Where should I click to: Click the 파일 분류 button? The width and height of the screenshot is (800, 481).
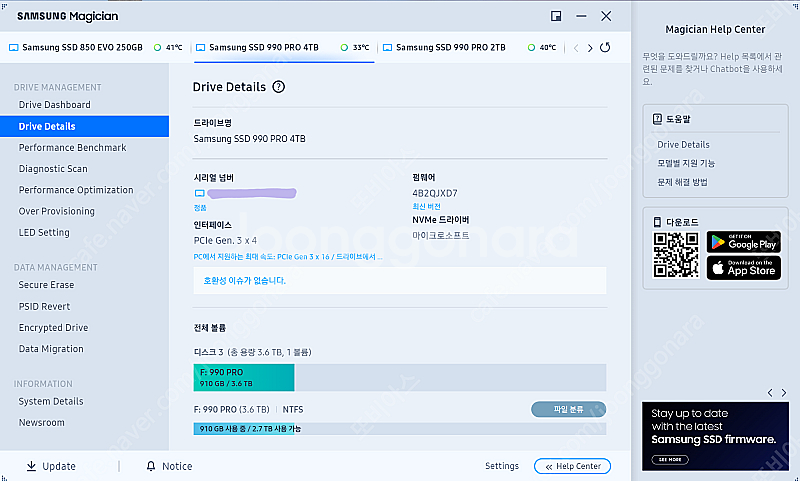(568, 409)
